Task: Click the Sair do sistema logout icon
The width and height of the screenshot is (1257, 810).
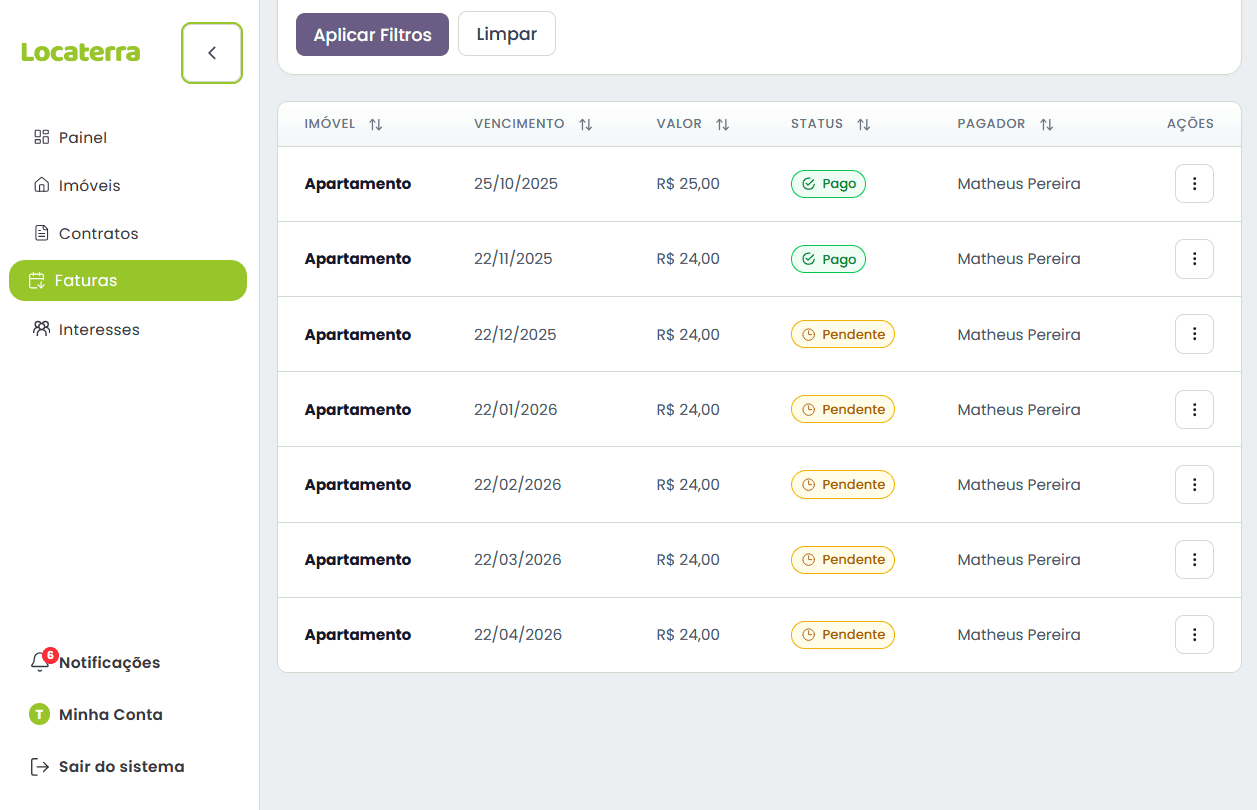Action: 40,767
